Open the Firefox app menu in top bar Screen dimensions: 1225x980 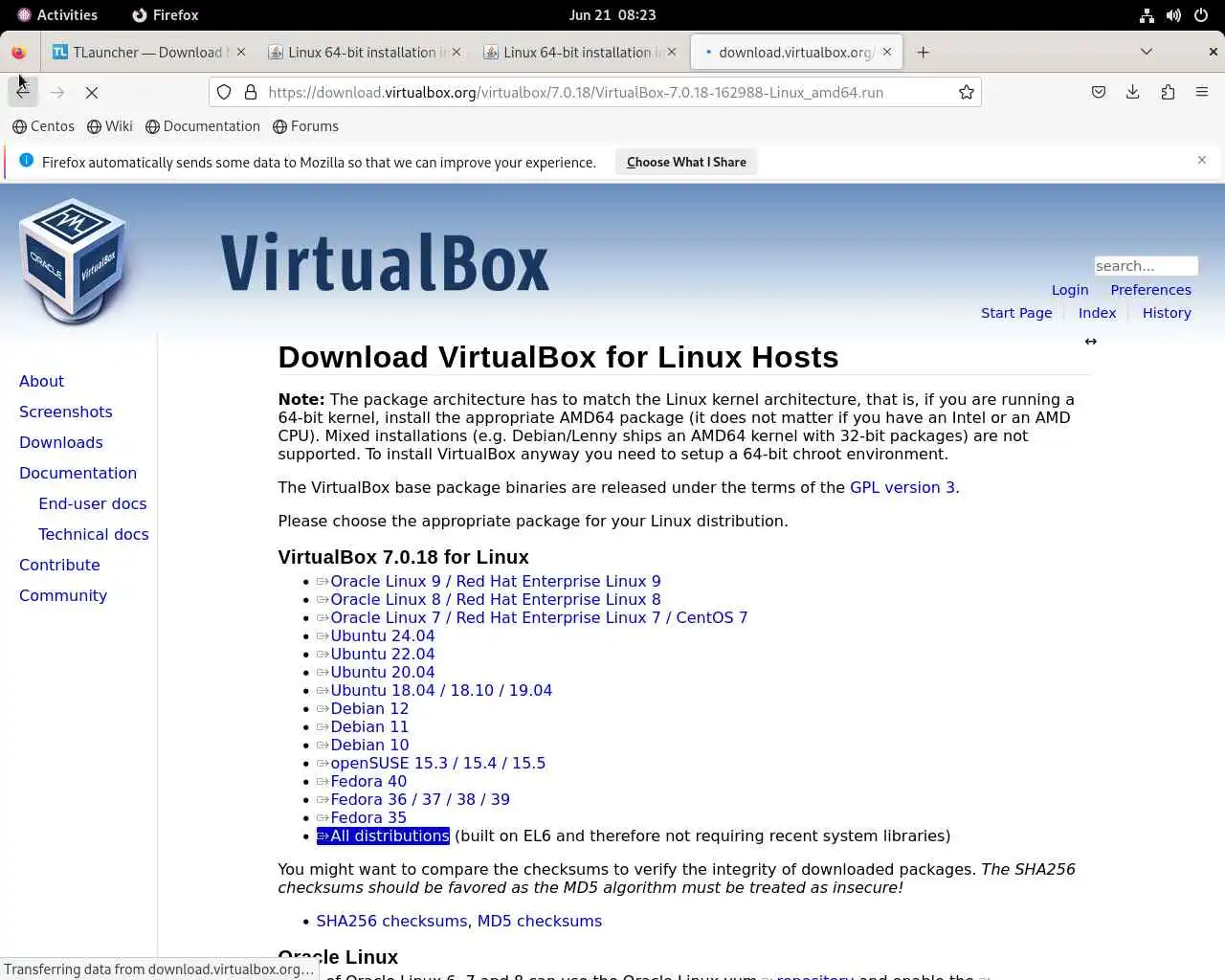click(166, 15)
